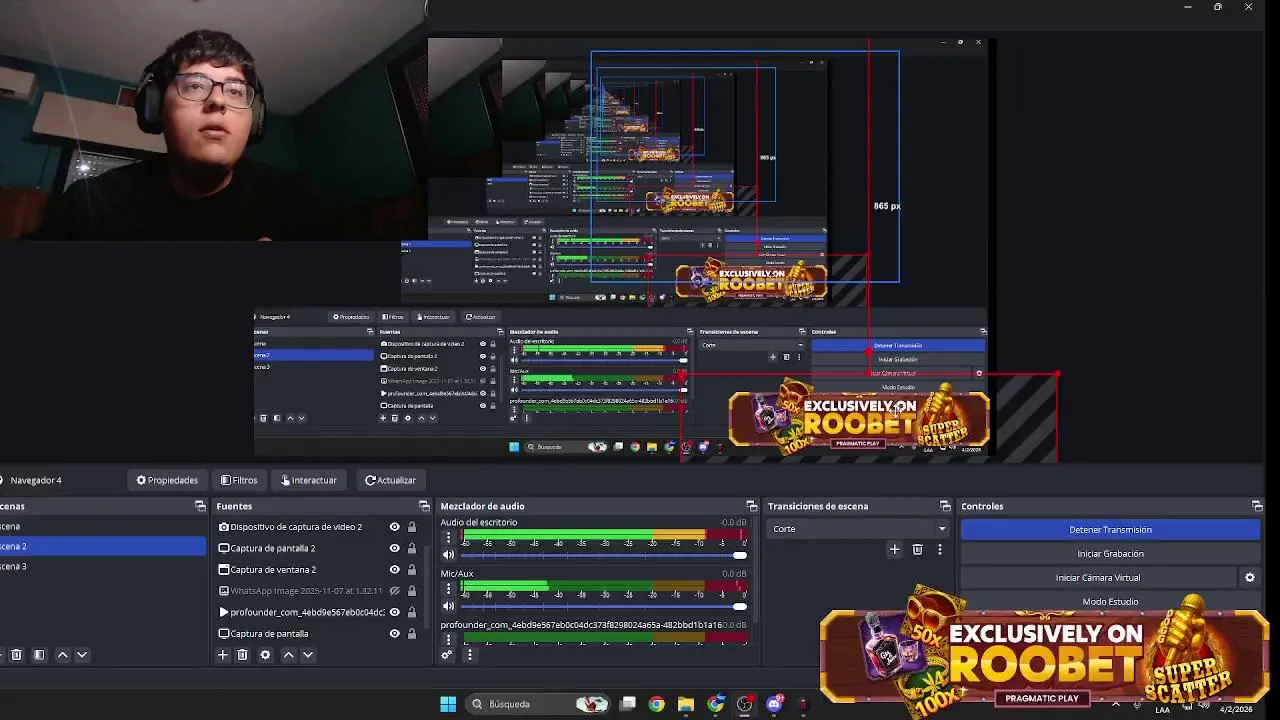The image size is (1280, 720).
Task: Remove selected scene with the scenes trash icon
Action: (x=16, y=655)
